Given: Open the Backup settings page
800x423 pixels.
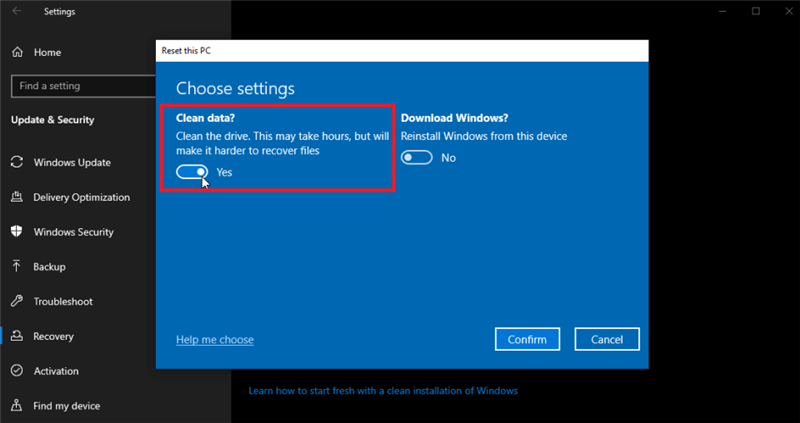Looking at the screenshot, I should 49,267.
